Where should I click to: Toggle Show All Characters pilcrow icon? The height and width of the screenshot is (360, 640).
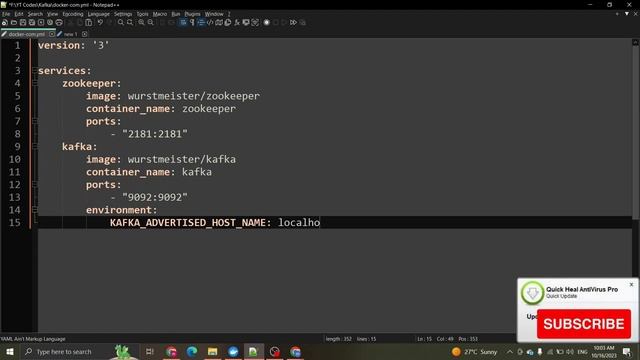coord(192,22)
